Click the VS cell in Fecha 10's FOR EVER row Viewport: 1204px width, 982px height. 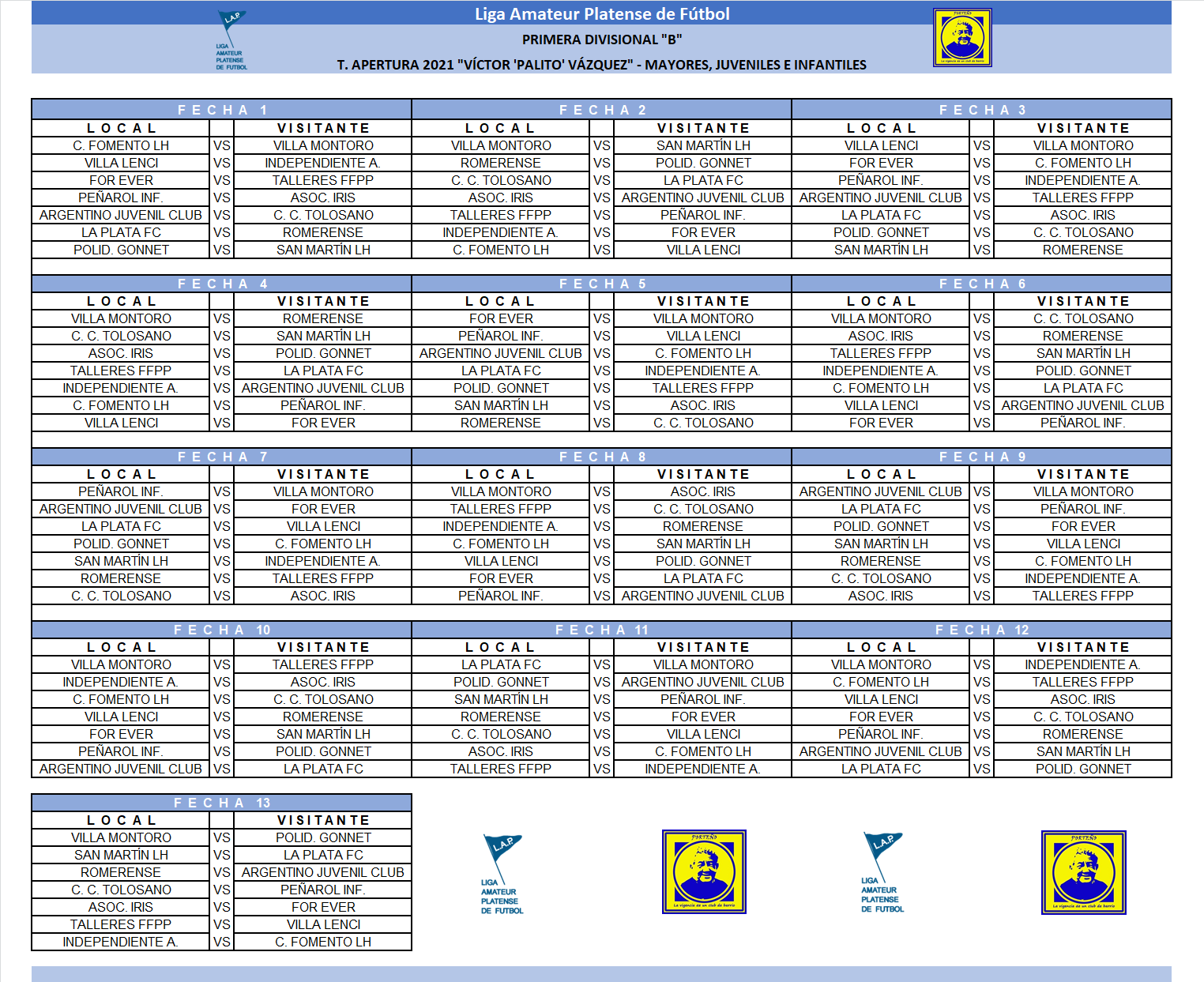pos(222,734)
